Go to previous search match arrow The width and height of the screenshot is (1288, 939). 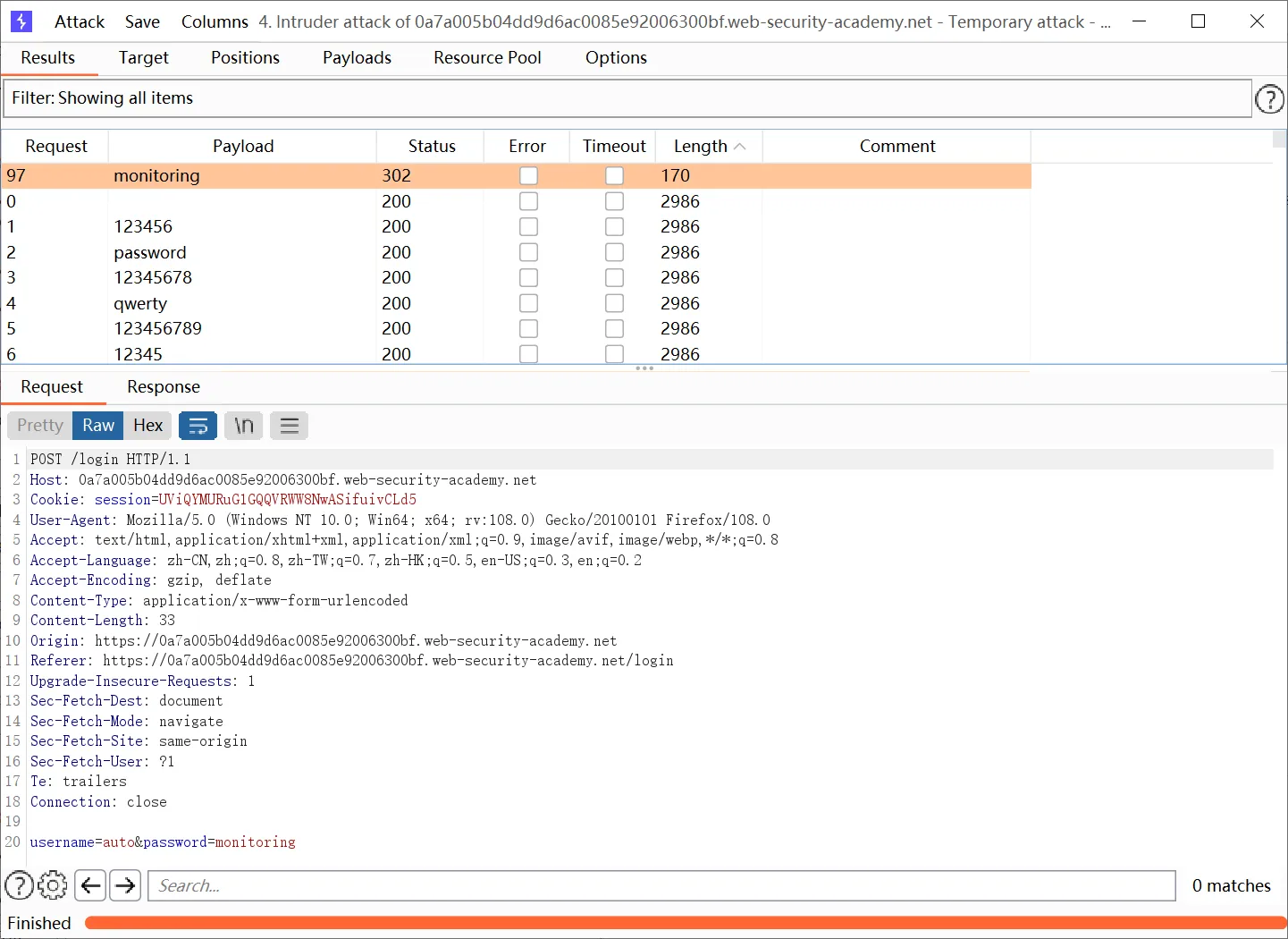(x=90, y=885)
